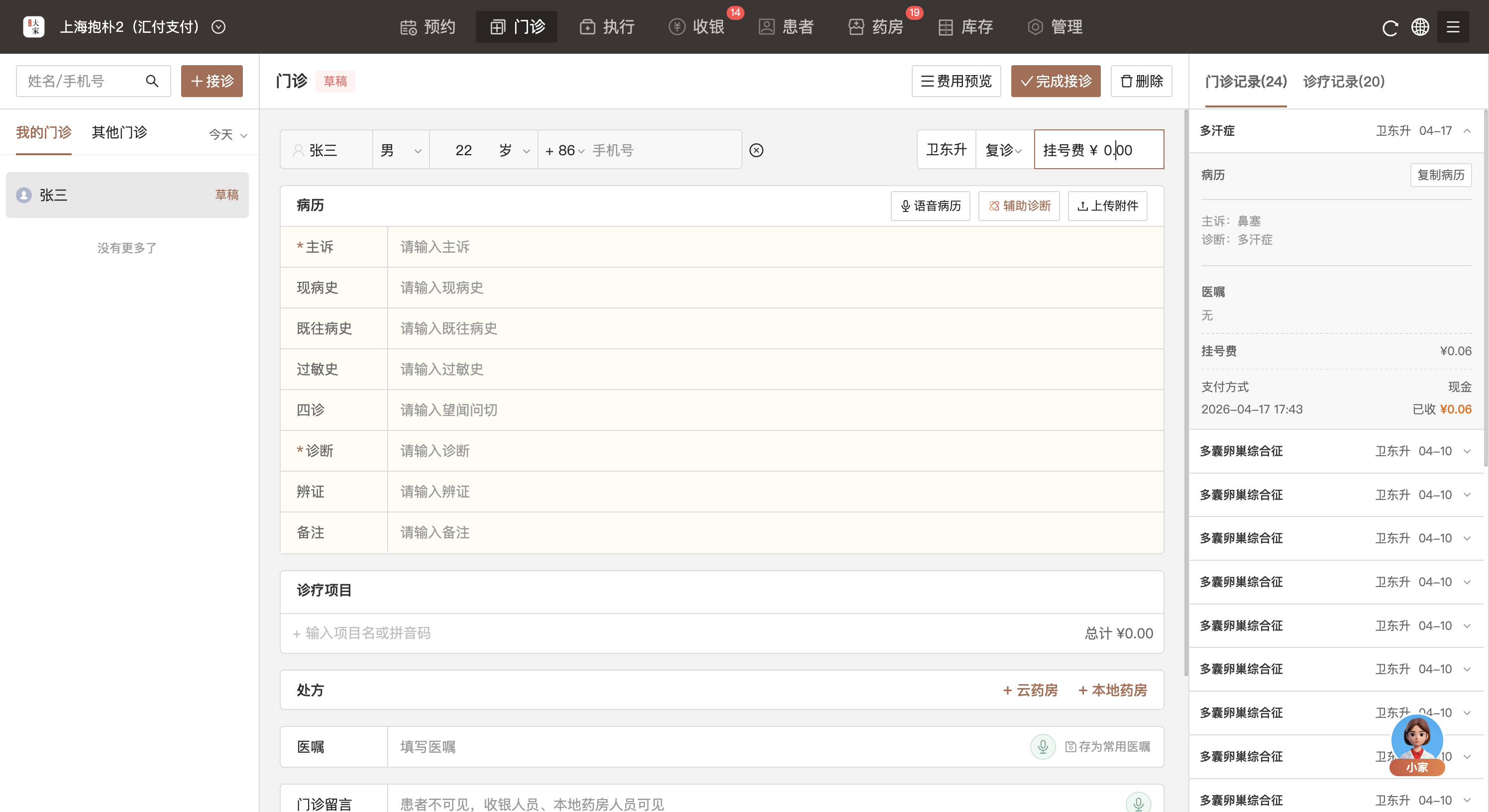
Task: Switch to 诊疗记录(20) tab
Action: pos(1343,82)
